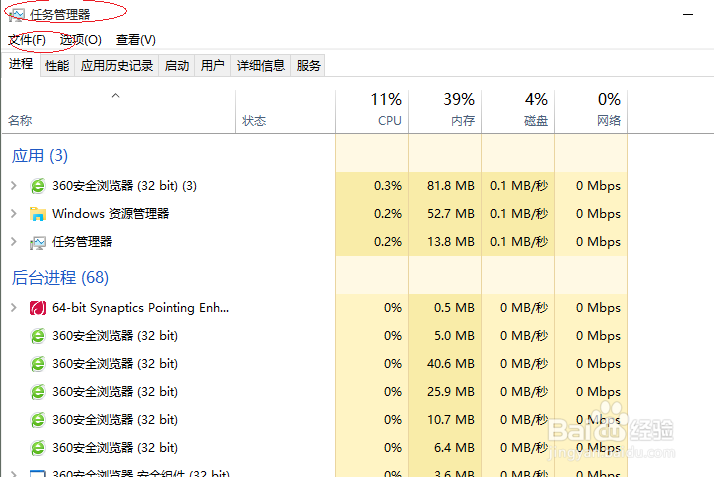Sort by the 4% 磁盘 column header
This screenshot has height=477, width=714.
click(518, 112)
